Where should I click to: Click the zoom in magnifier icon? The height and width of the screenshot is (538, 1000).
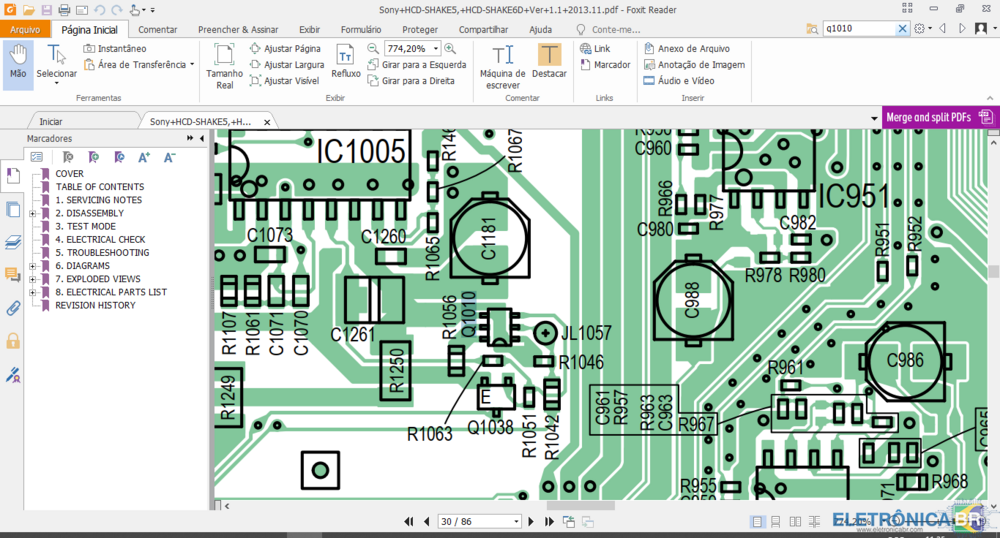tap(450, 48)
